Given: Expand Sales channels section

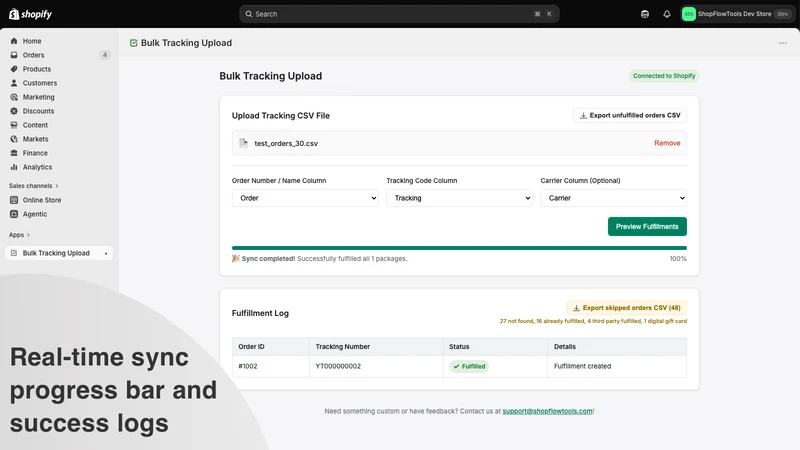Looking at the screenshot, I should 34,186.
